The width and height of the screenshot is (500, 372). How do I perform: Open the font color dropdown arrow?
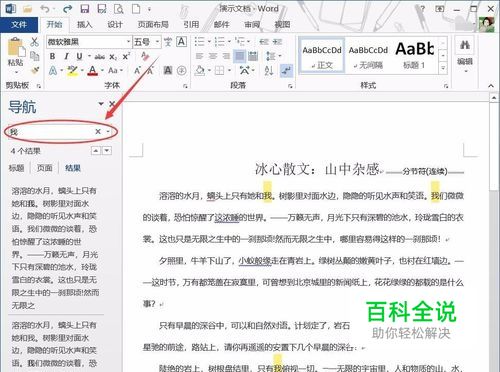[x=102, y=70]
